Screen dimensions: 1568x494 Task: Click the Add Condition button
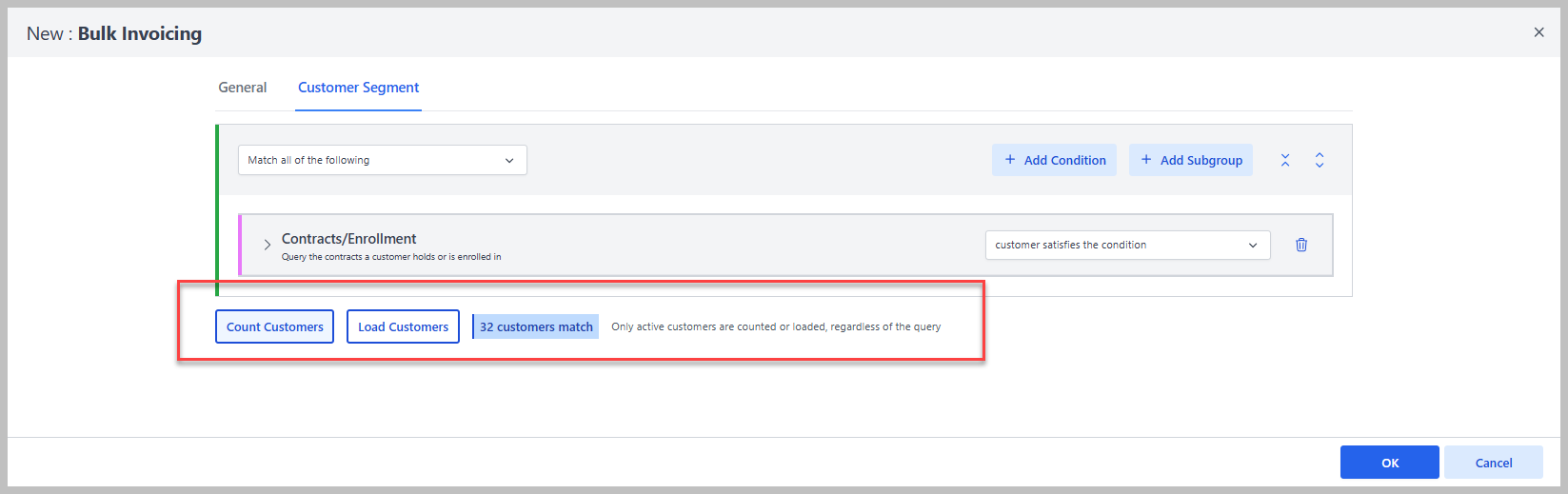[x=1054, y=160]
